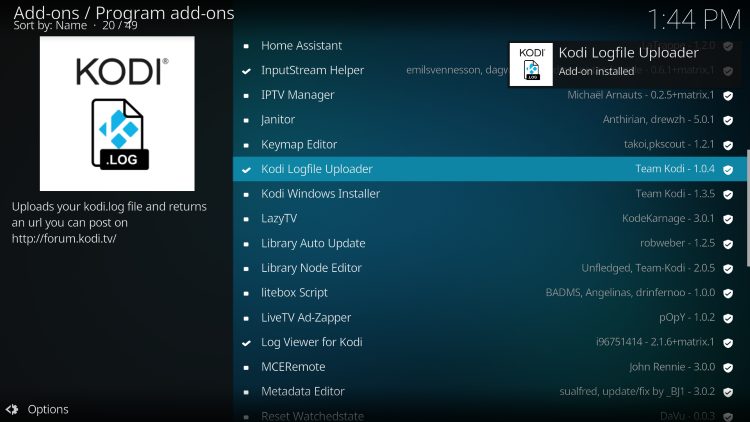Click the verified shield for Library Node Editor
This screenshot has width=750, height=422.
728,268
